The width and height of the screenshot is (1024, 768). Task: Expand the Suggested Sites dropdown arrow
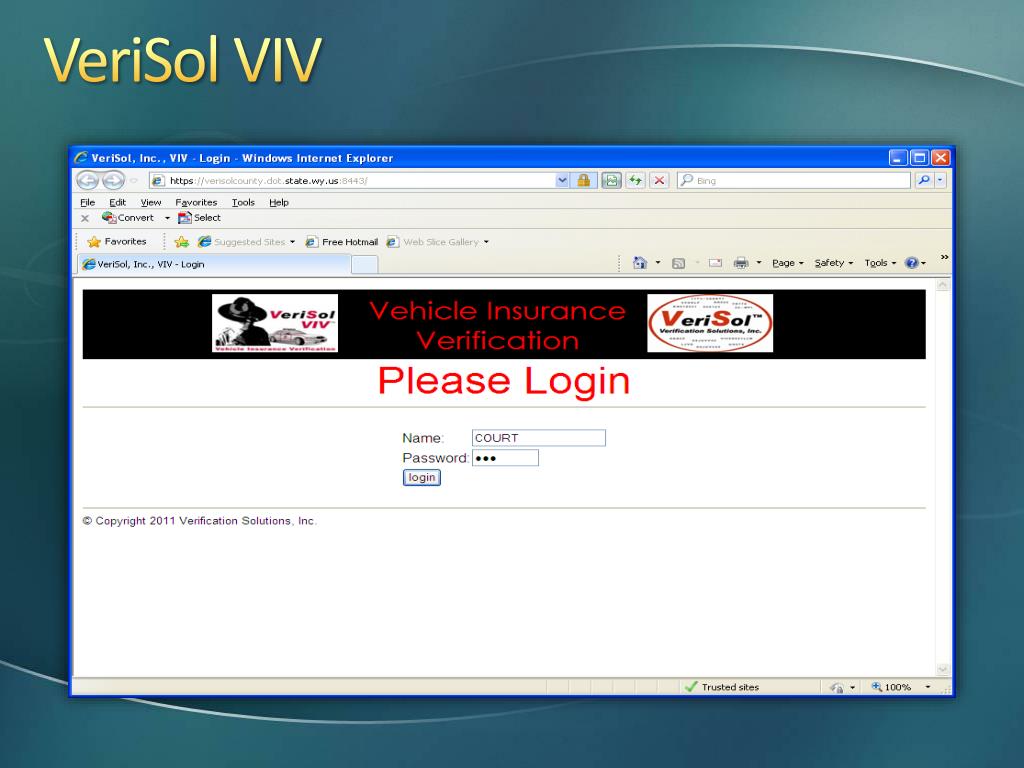tap(293, 242)
